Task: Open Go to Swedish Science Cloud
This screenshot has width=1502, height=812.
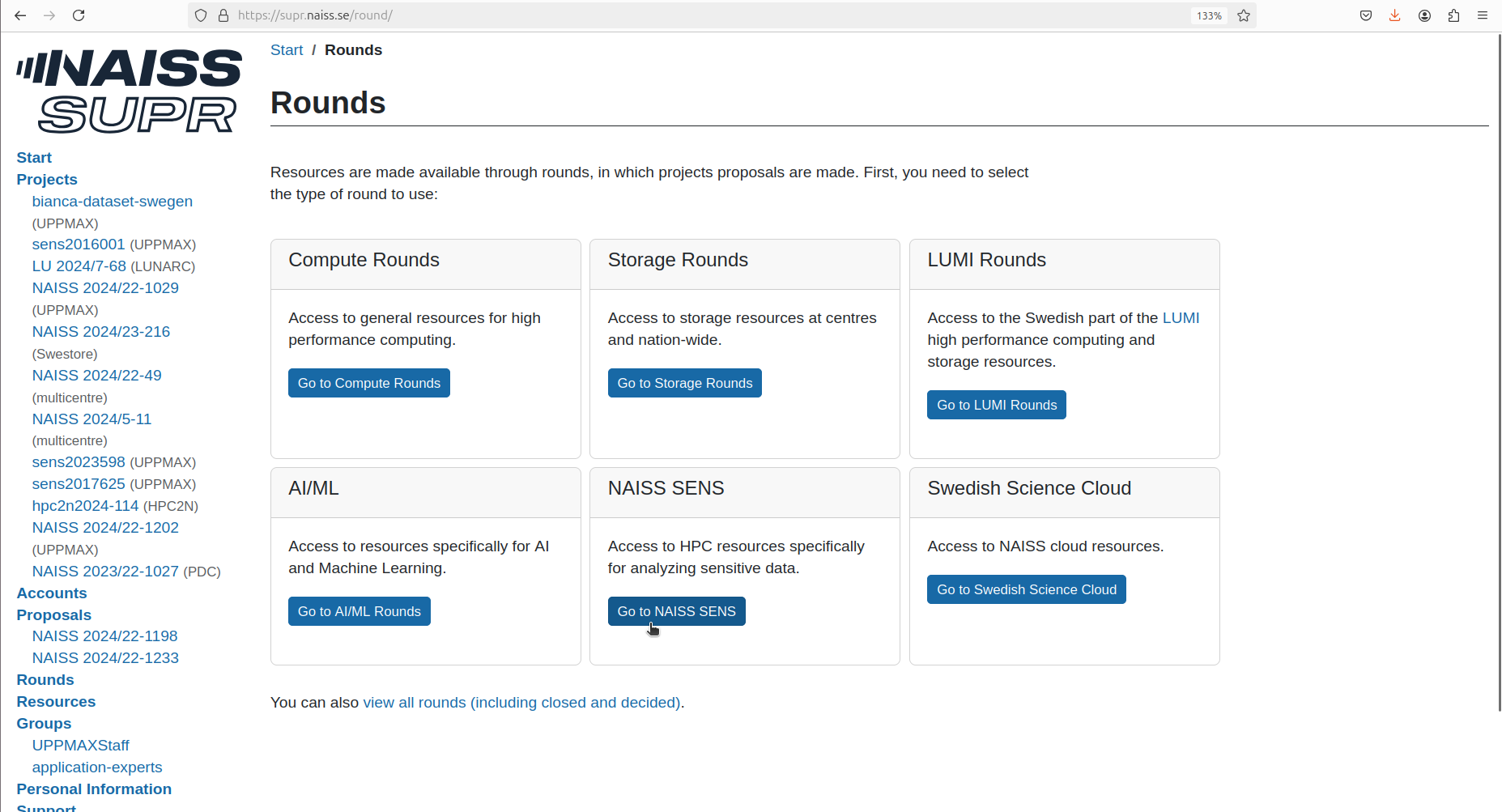Action: point(1026,589)
